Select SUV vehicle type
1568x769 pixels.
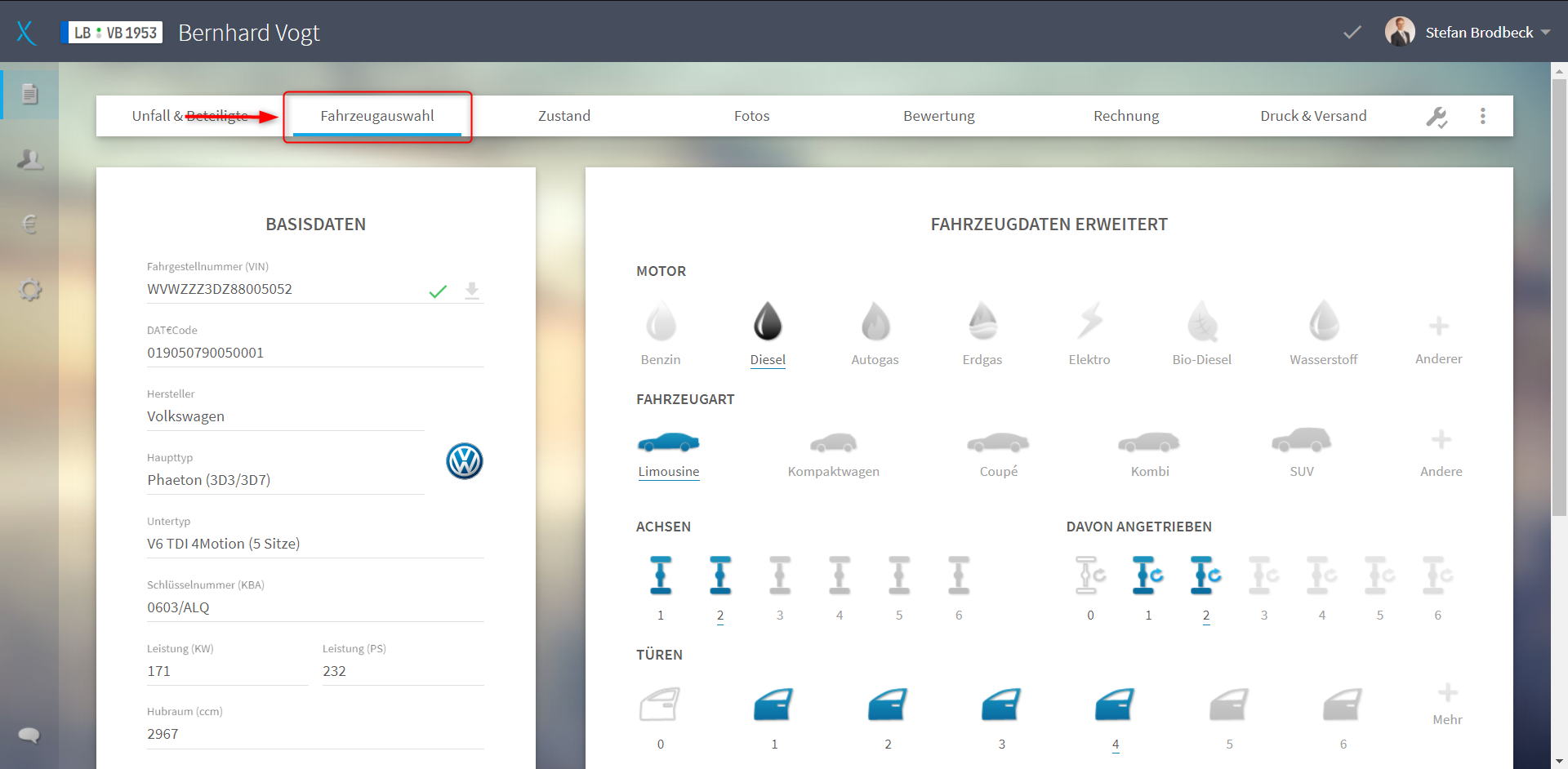[1302, 454]
